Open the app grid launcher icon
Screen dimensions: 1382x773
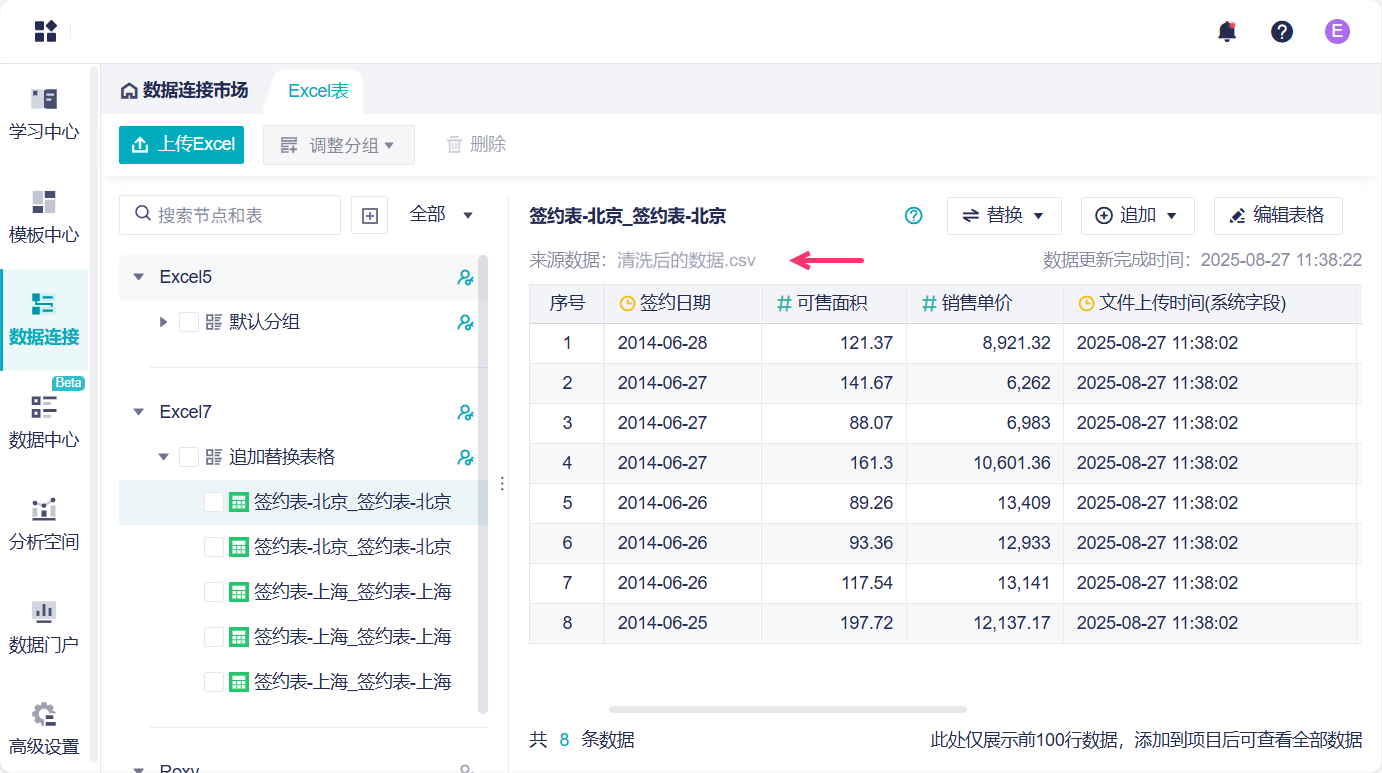[x=45, y=31]
